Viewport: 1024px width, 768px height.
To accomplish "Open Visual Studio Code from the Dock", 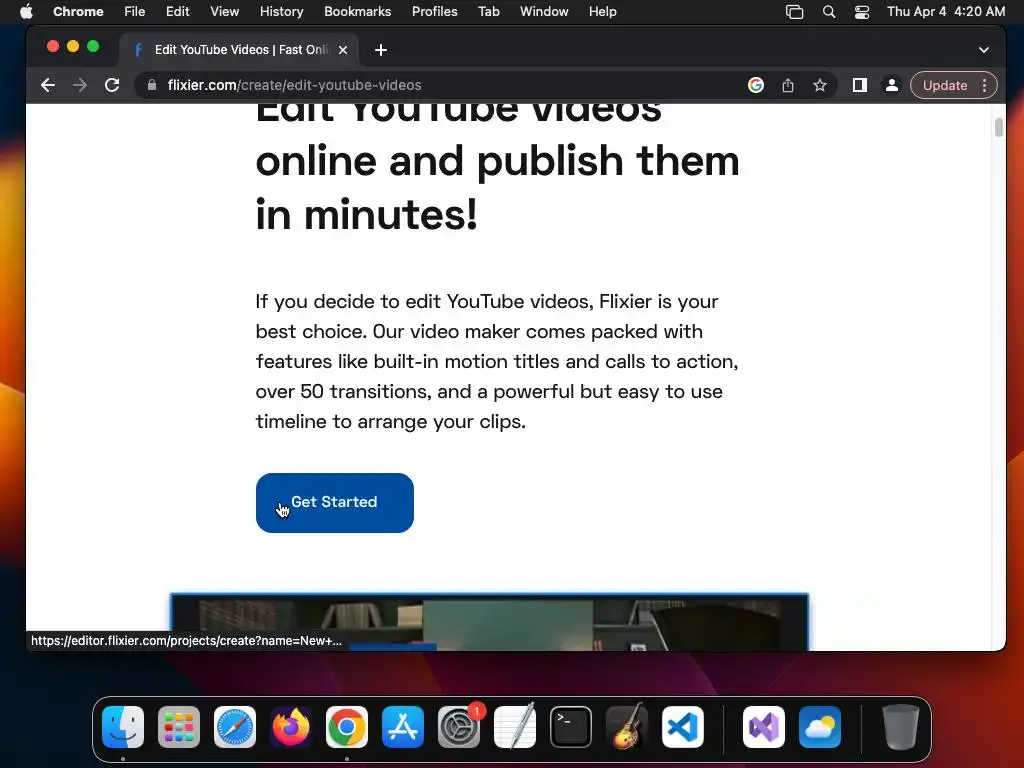I will (x=683, y=727).
